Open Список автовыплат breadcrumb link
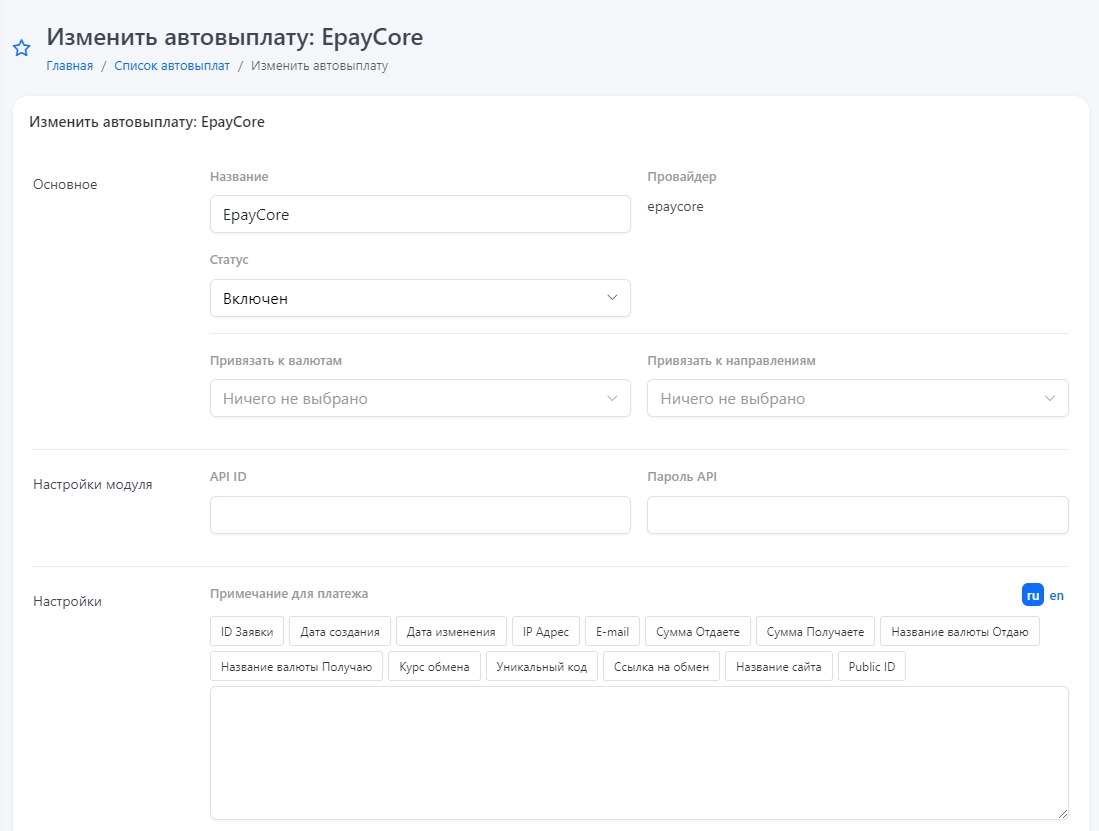1099x831 pixels. pyautogui.click(x=172, y=66)
